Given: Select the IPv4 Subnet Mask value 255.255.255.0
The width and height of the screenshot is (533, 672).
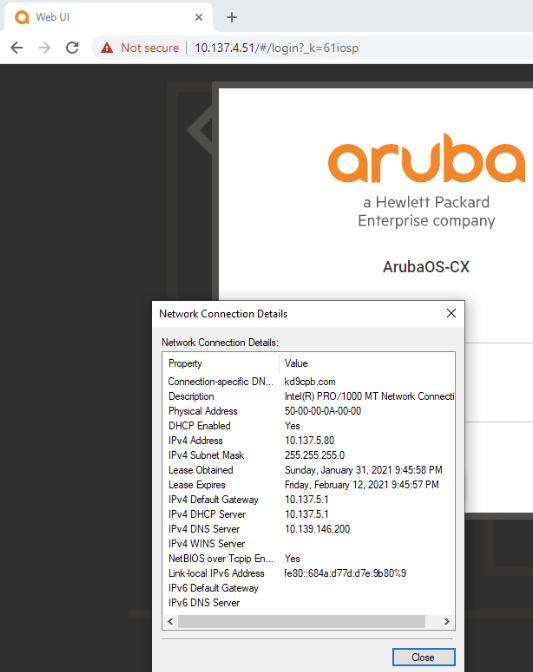Looking at the screenshot, I should pos(314,455).
